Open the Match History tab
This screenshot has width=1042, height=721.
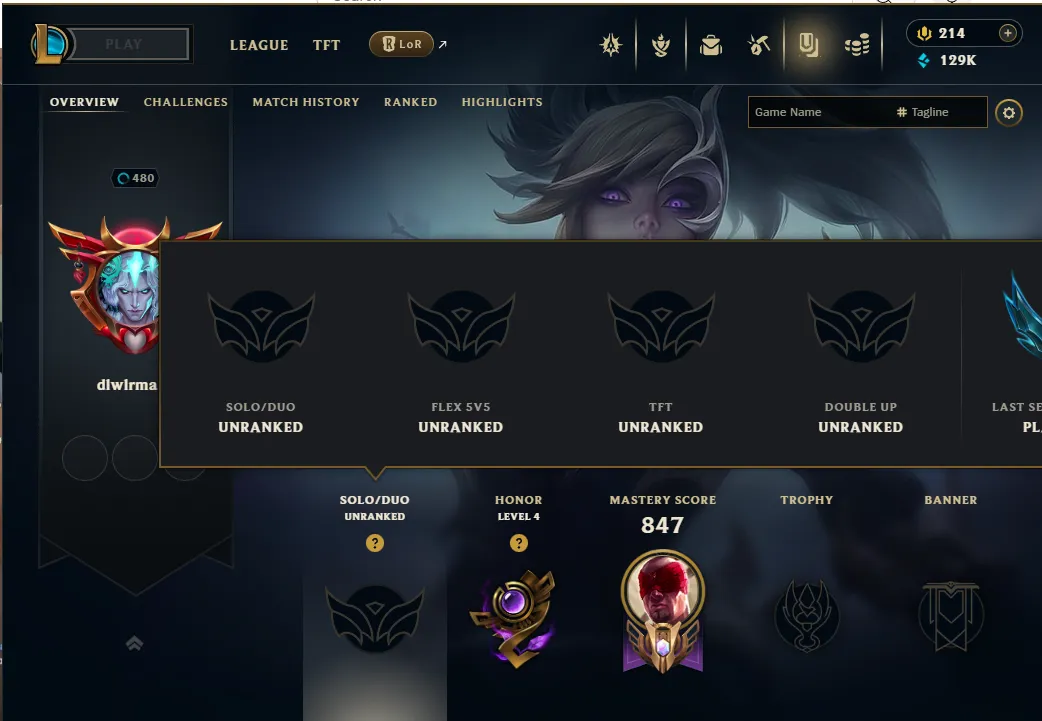(x=306, y=102)
